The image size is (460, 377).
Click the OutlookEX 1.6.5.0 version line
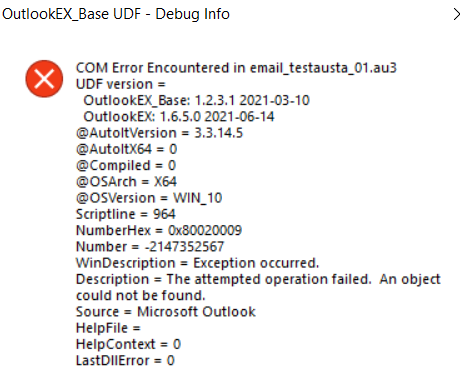pyautogui.click(x=179, y=117)
